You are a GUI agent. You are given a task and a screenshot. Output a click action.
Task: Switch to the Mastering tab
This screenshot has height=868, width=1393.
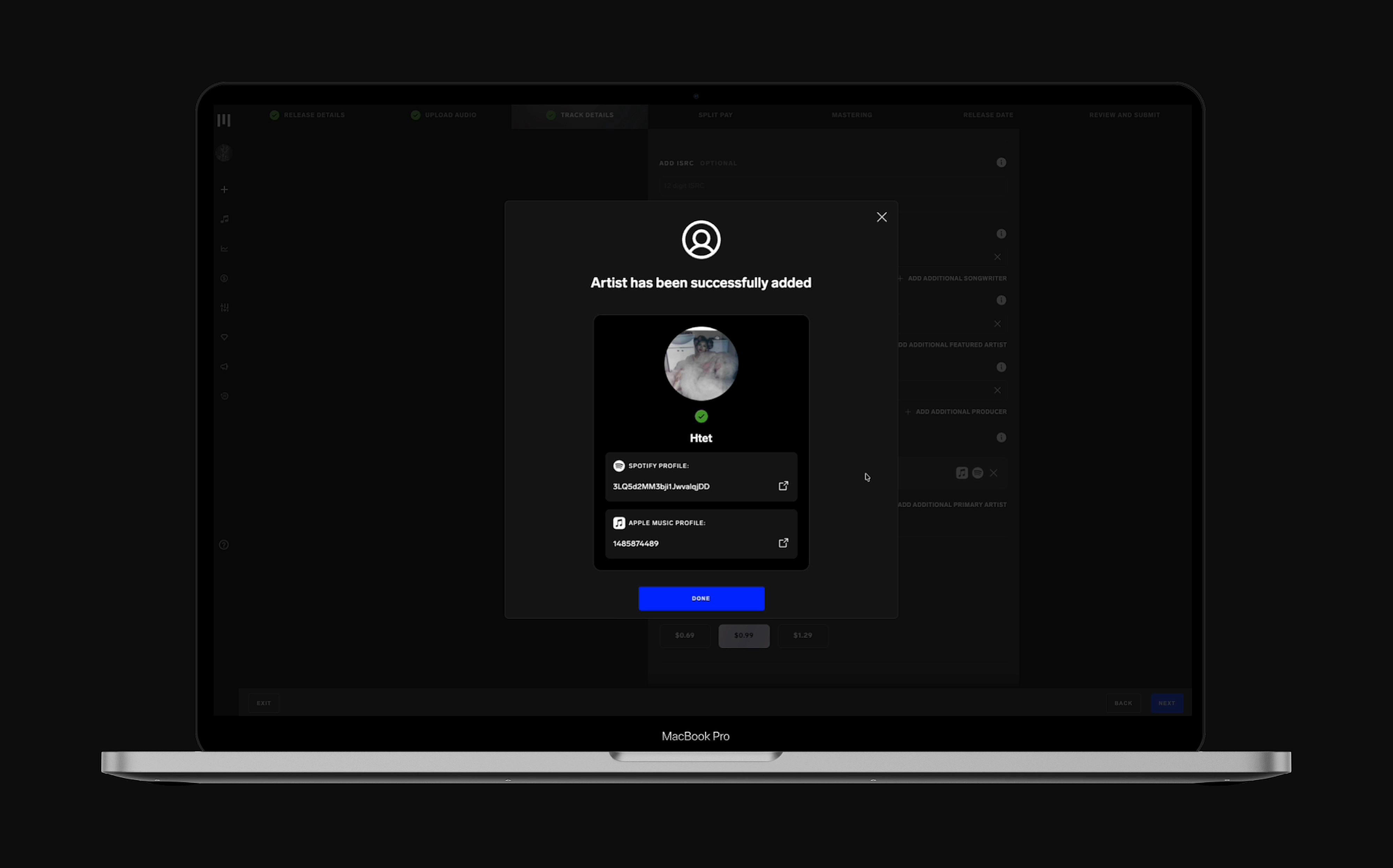tap(852, 115)
